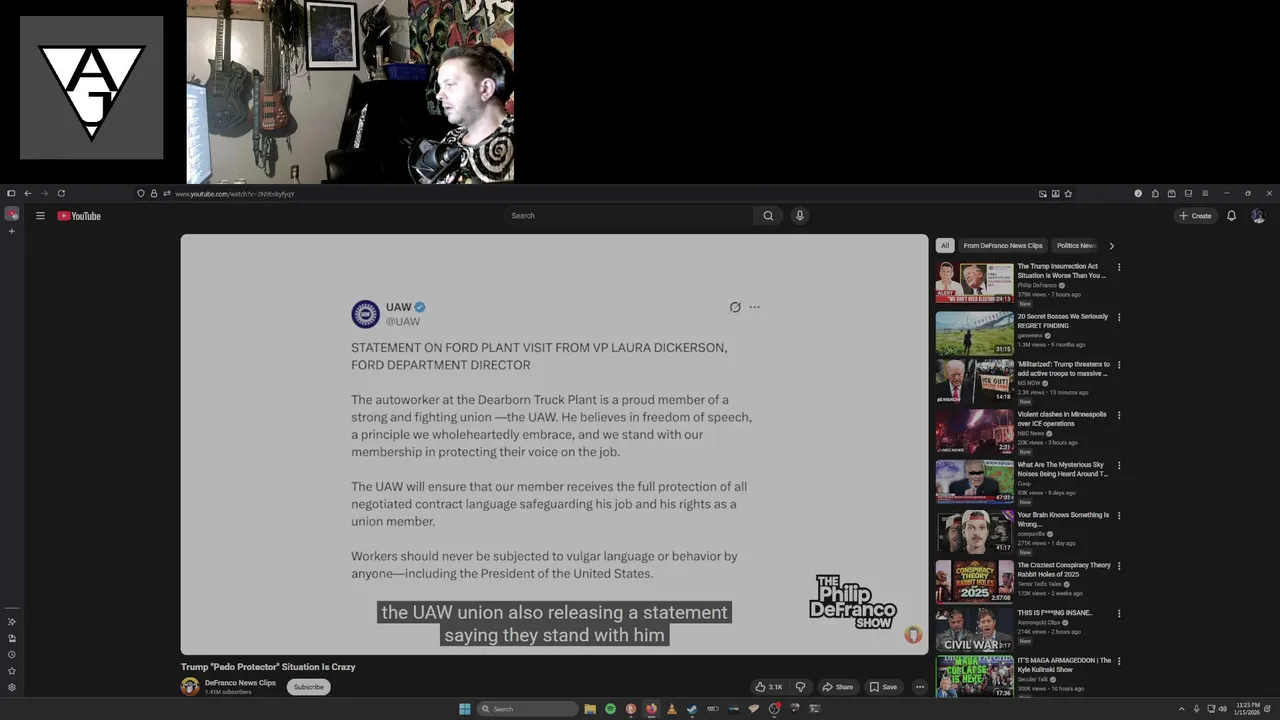
Task: Pause the playing video area
Action: 554,444
